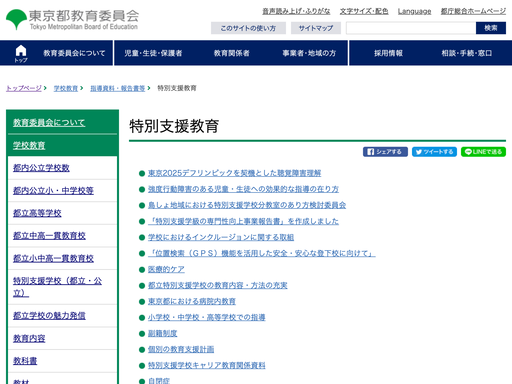Open sidebar 都内公立学校数 link
Viewport: 512px width, 384px height.
click(x=41, y=168)
